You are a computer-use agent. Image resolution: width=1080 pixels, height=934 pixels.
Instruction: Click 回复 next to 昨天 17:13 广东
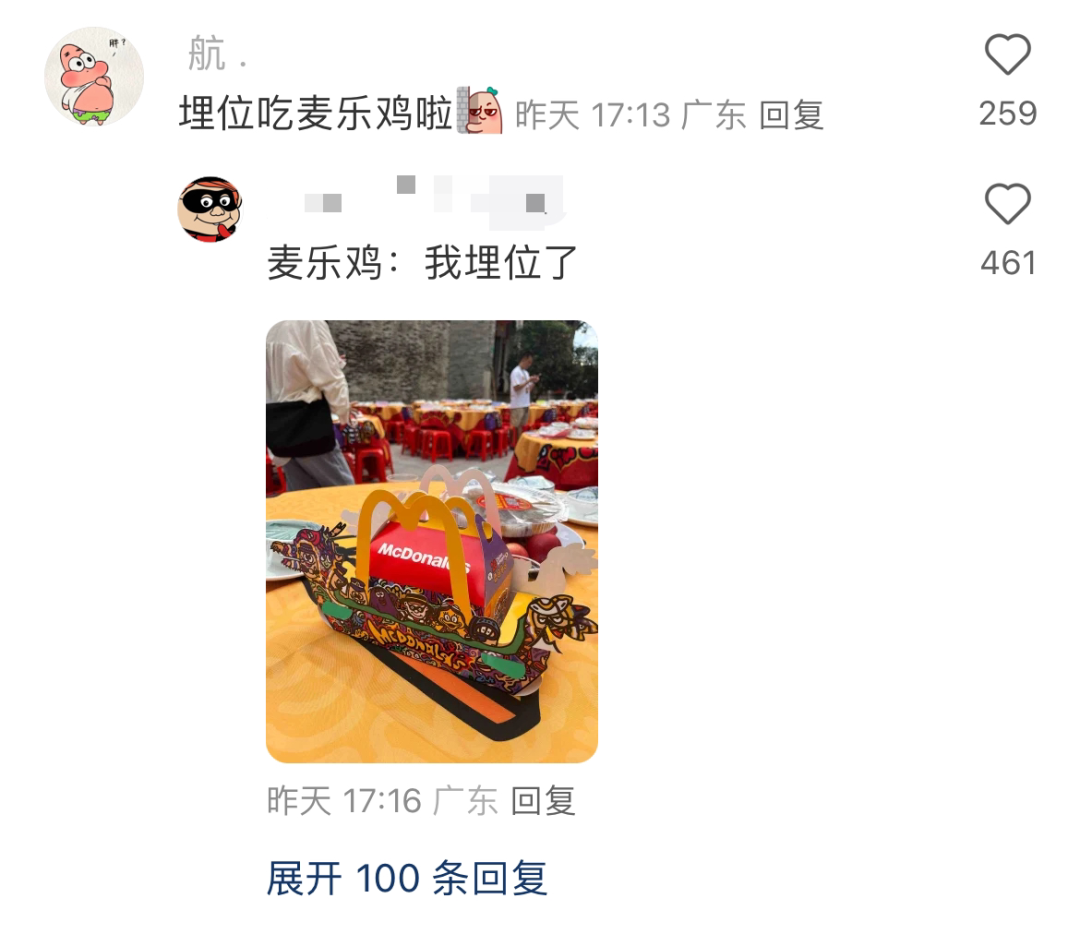point(791,115)
